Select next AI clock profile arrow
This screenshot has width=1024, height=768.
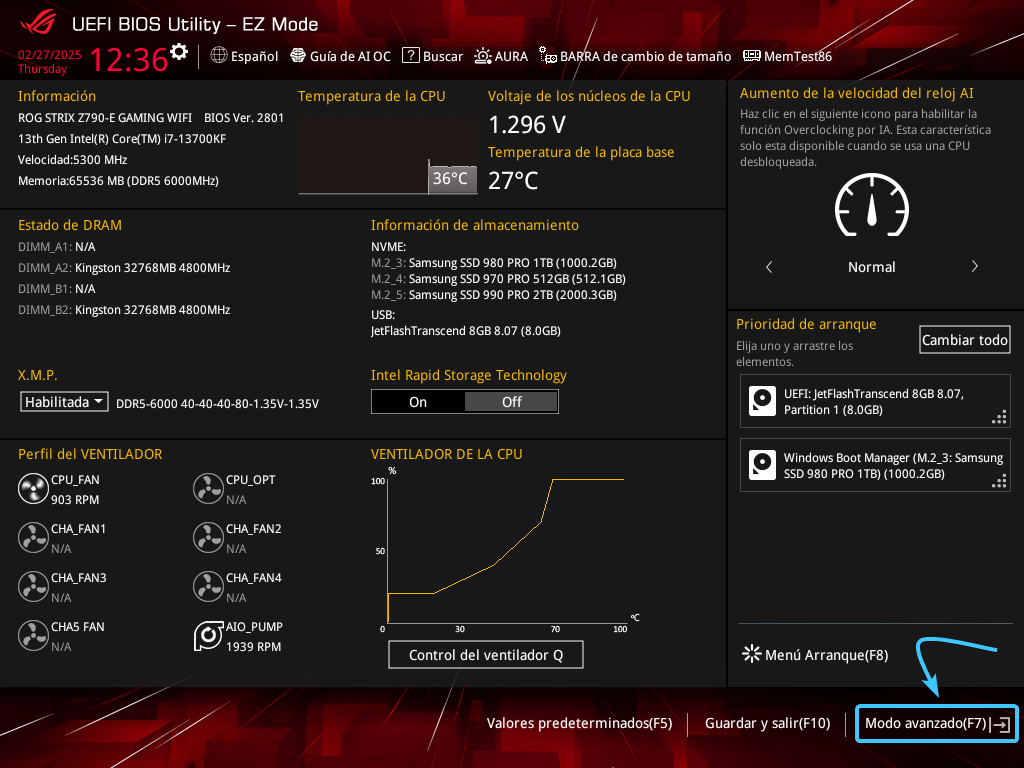(x=974, y=266)
